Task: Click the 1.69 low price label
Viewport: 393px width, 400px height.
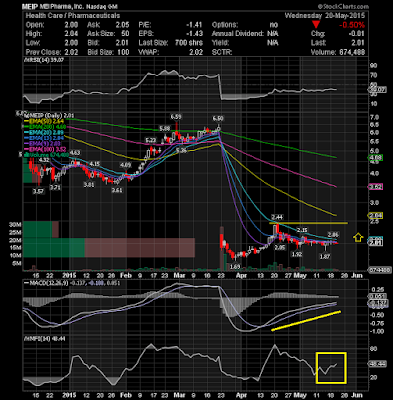Action: coord(235,266)
